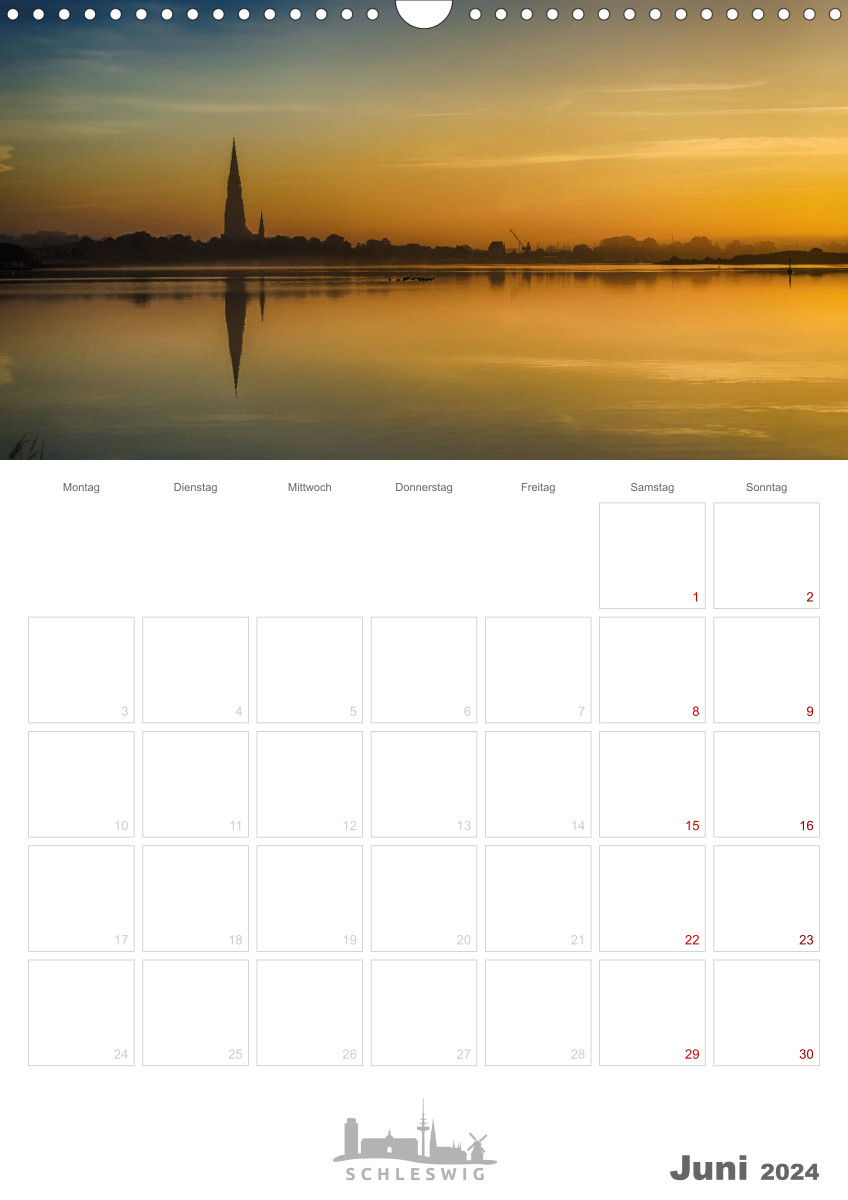The height and width of the screenshot is (1200, 848).
Task: Select the day cell numbered 19
Action: point(310,898)
